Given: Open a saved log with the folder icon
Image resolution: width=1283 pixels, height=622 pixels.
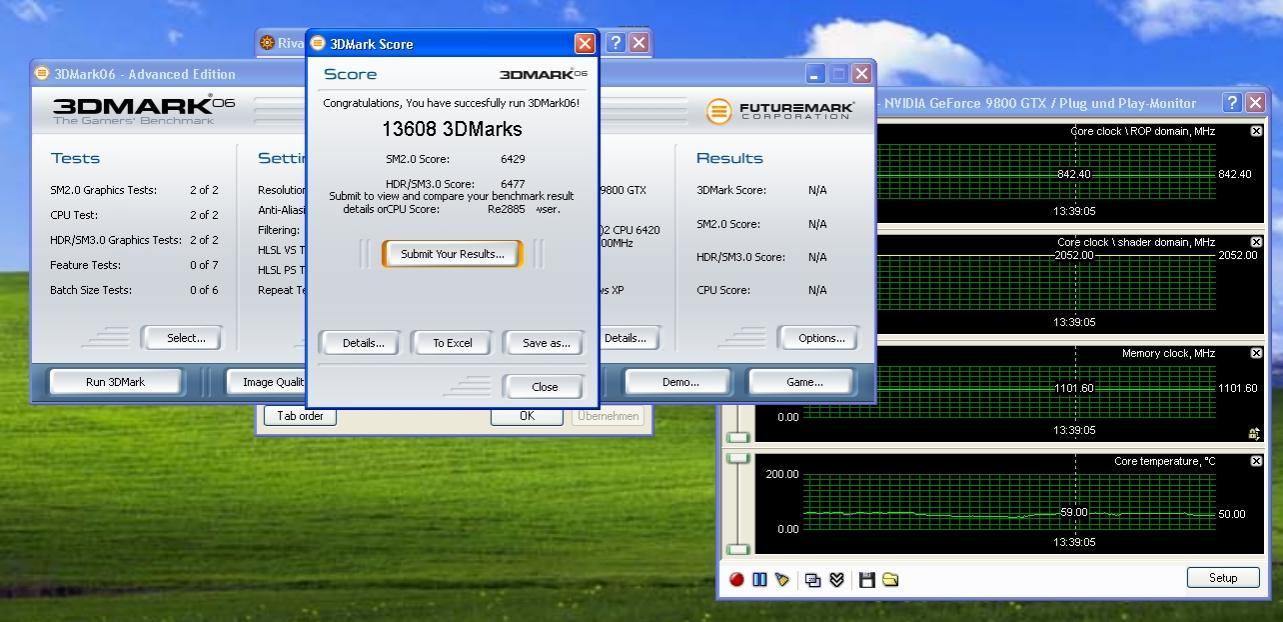Looking at the screenshot, I should (890, 579).
